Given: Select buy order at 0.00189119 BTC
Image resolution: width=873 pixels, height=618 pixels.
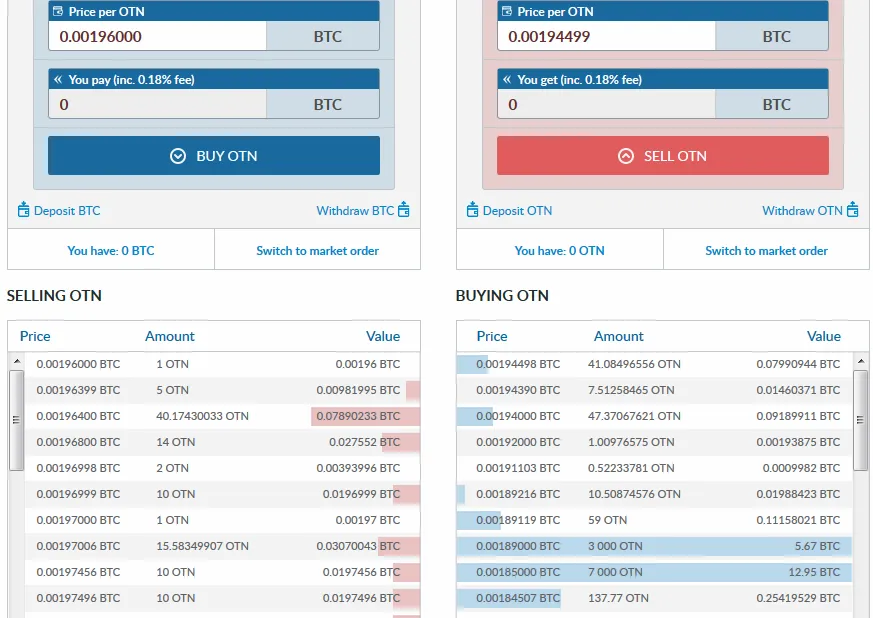Looking at the screenshot, I should pyautogui.click(x=654, y=520).
